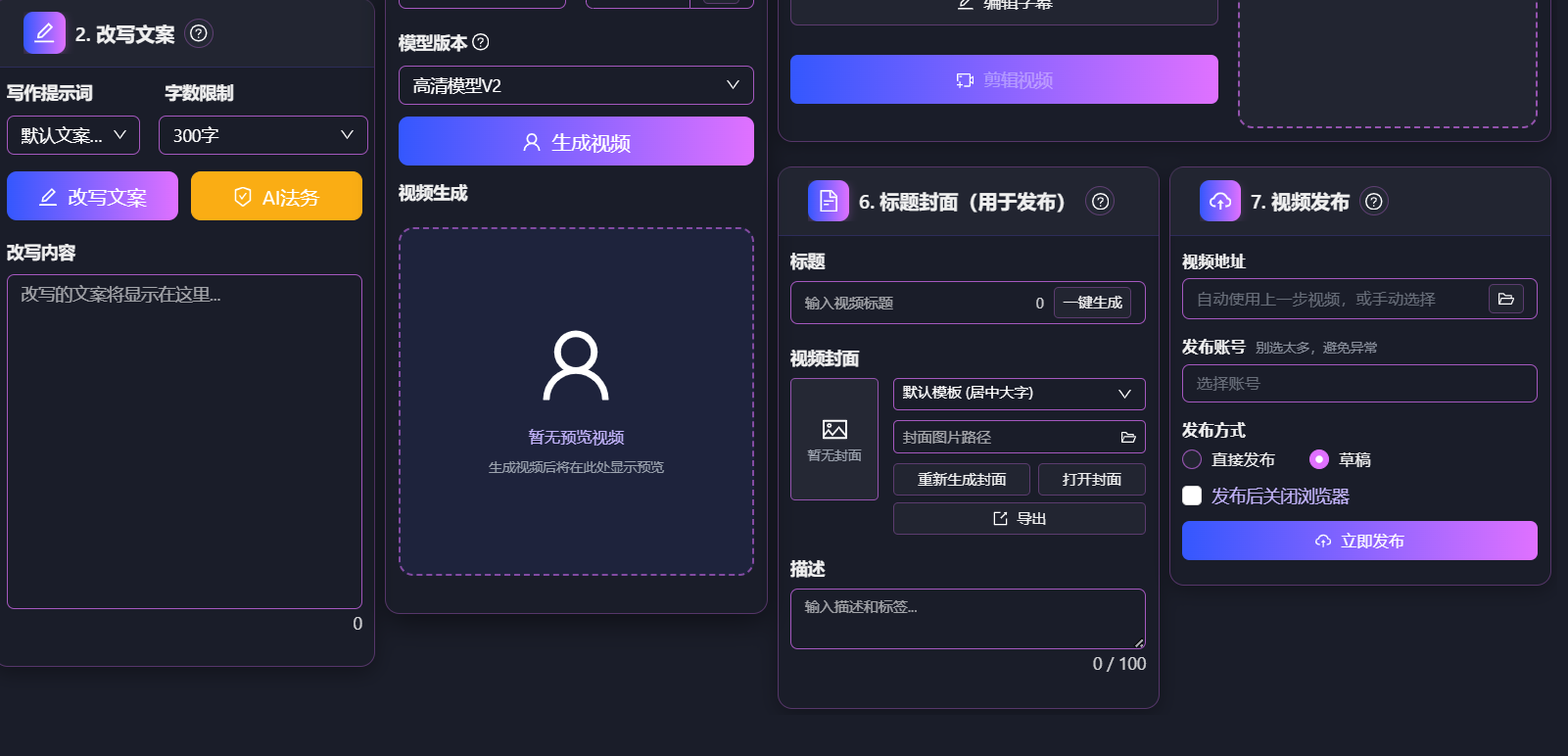Screen dimensions: 1568x756
Task: Select the 直接发布 radio option
Action: [x=1192, y=459]
